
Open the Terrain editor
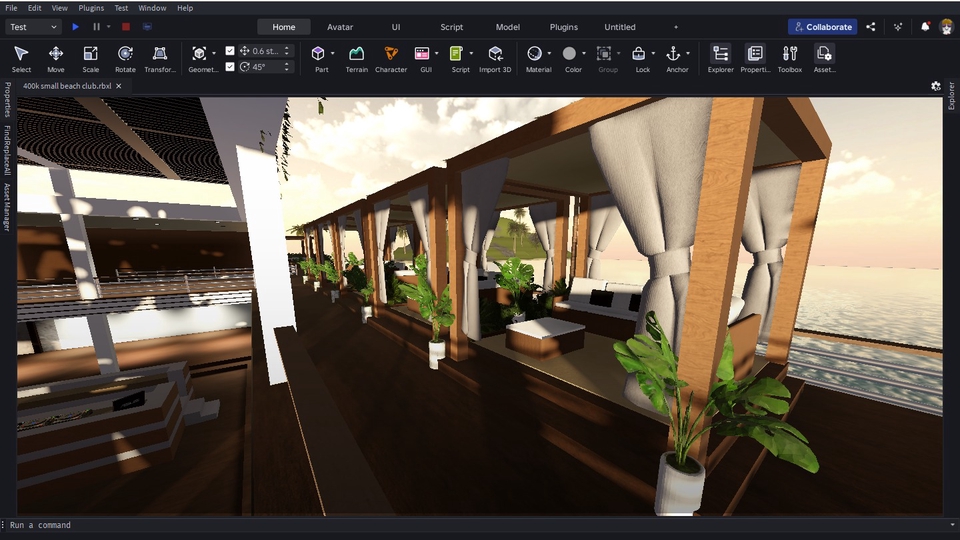pos(356,58)
